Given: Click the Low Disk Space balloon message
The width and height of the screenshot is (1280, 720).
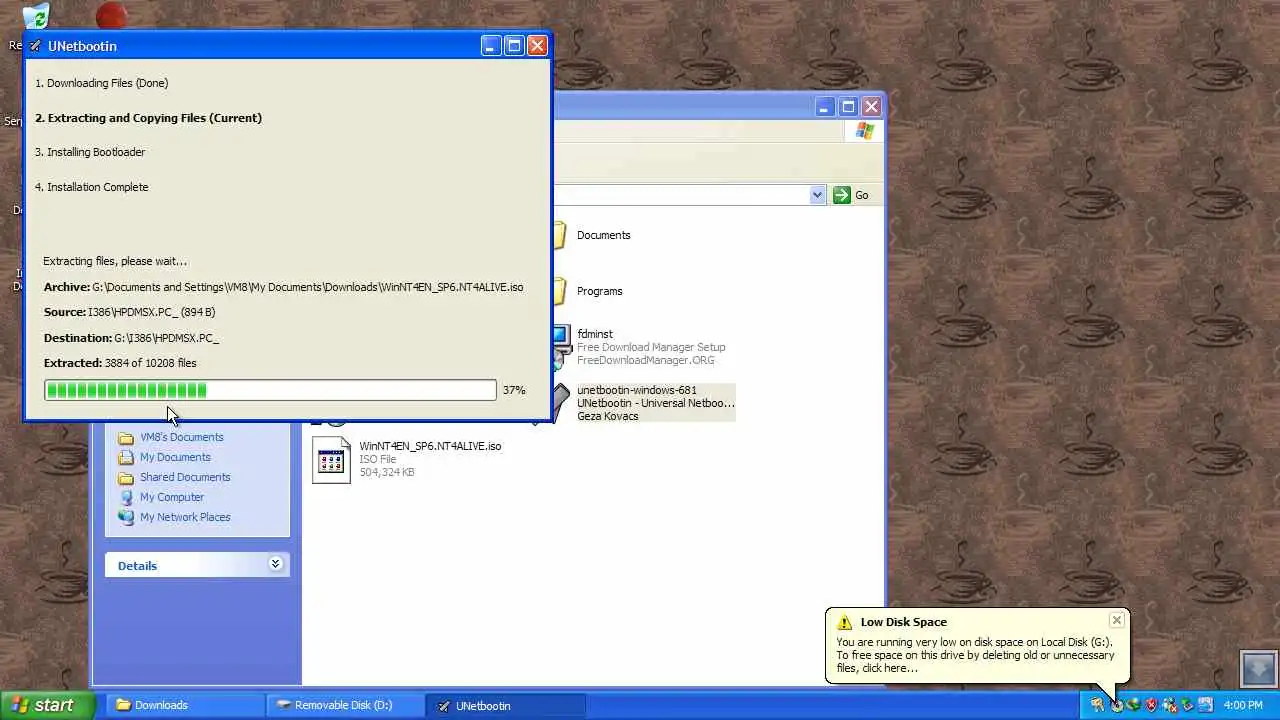Looking at the screenshot, I should [x=975, y=655].
